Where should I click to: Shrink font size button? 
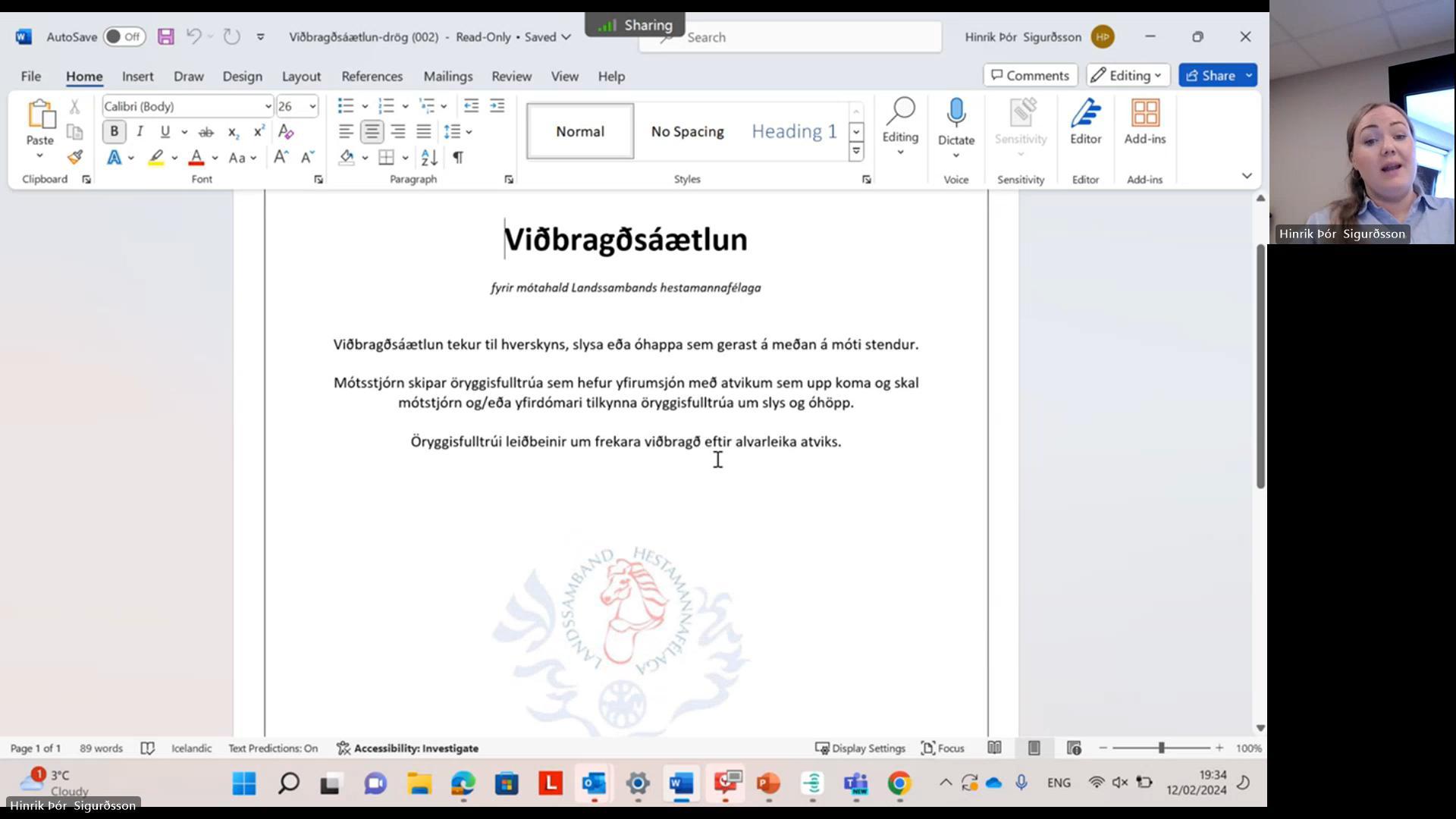click(x=307, y=158)
